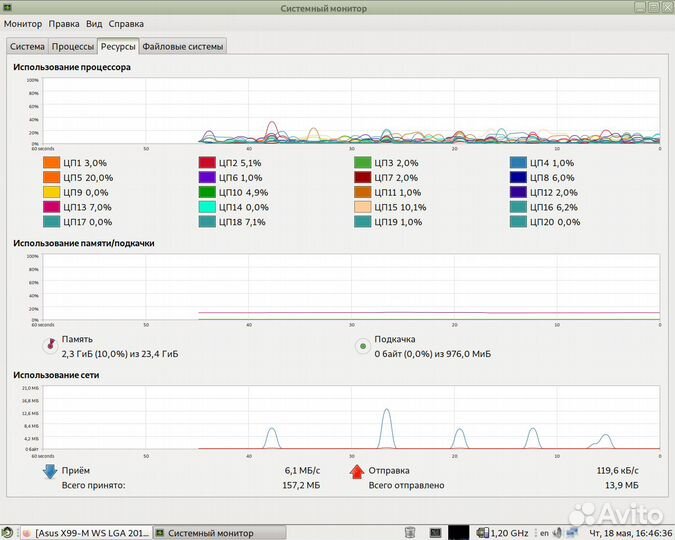Open the Монитор menu
Image resolution: width=675 pixels, height=540 pixels.
(x=23, y=24)
